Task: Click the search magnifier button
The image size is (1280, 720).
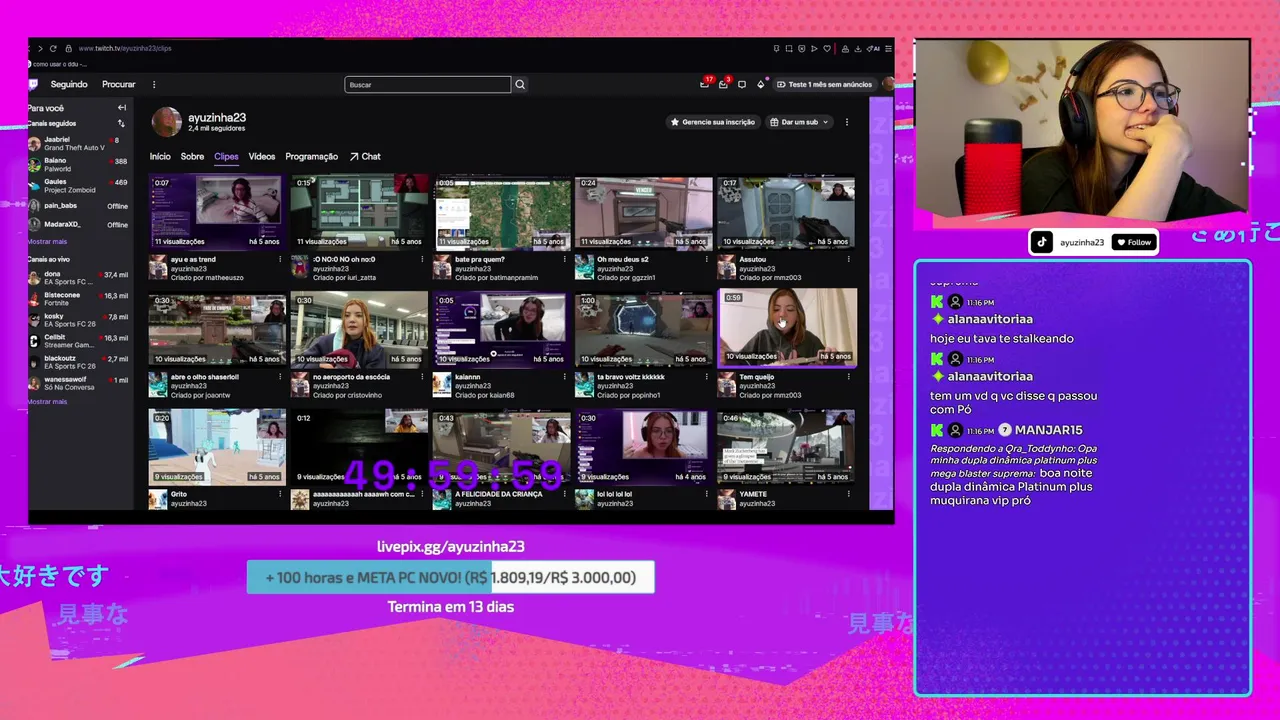Action: click(520, 85)
